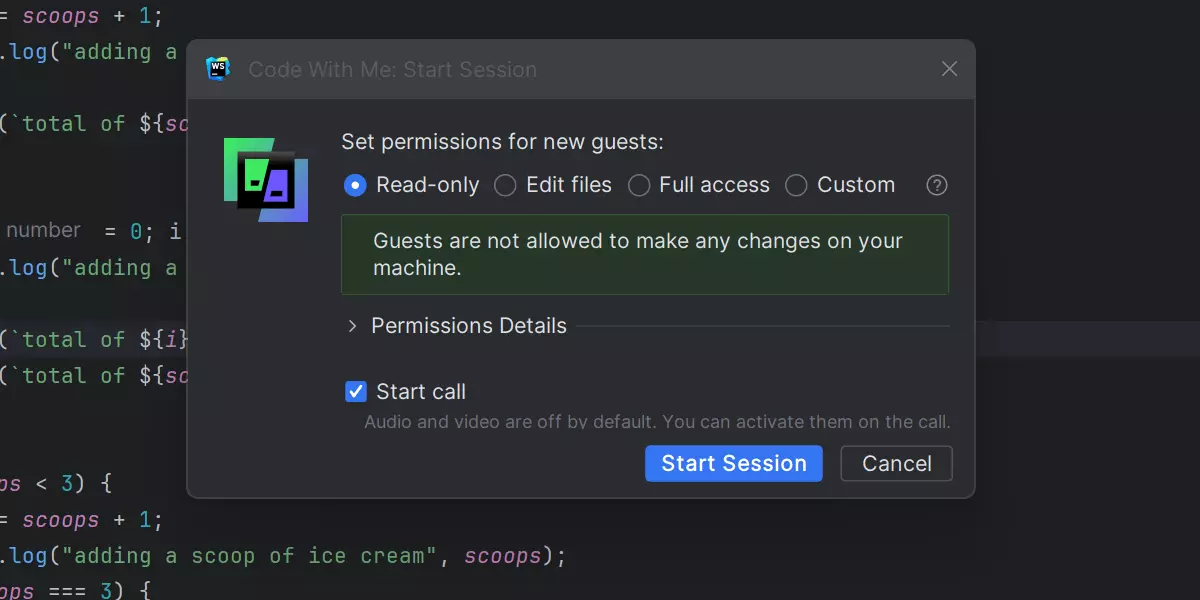Click the dialog title 'Code With Me: Start Session'
Screen dimensions: 1200x600
[392, 69]
